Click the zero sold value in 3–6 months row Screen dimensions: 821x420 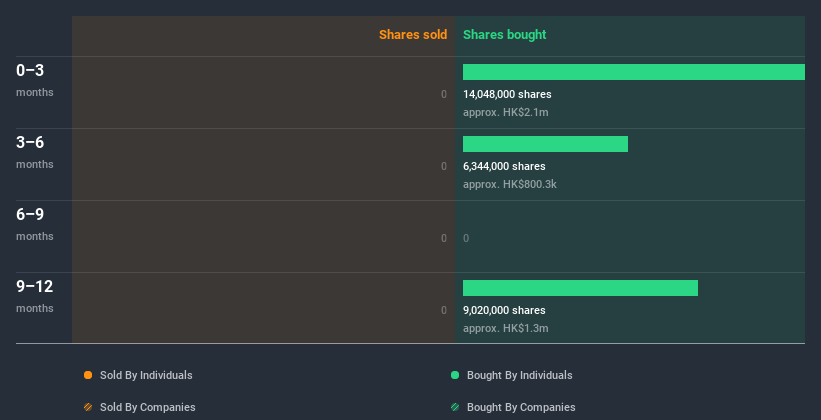[x=444, y=166]
